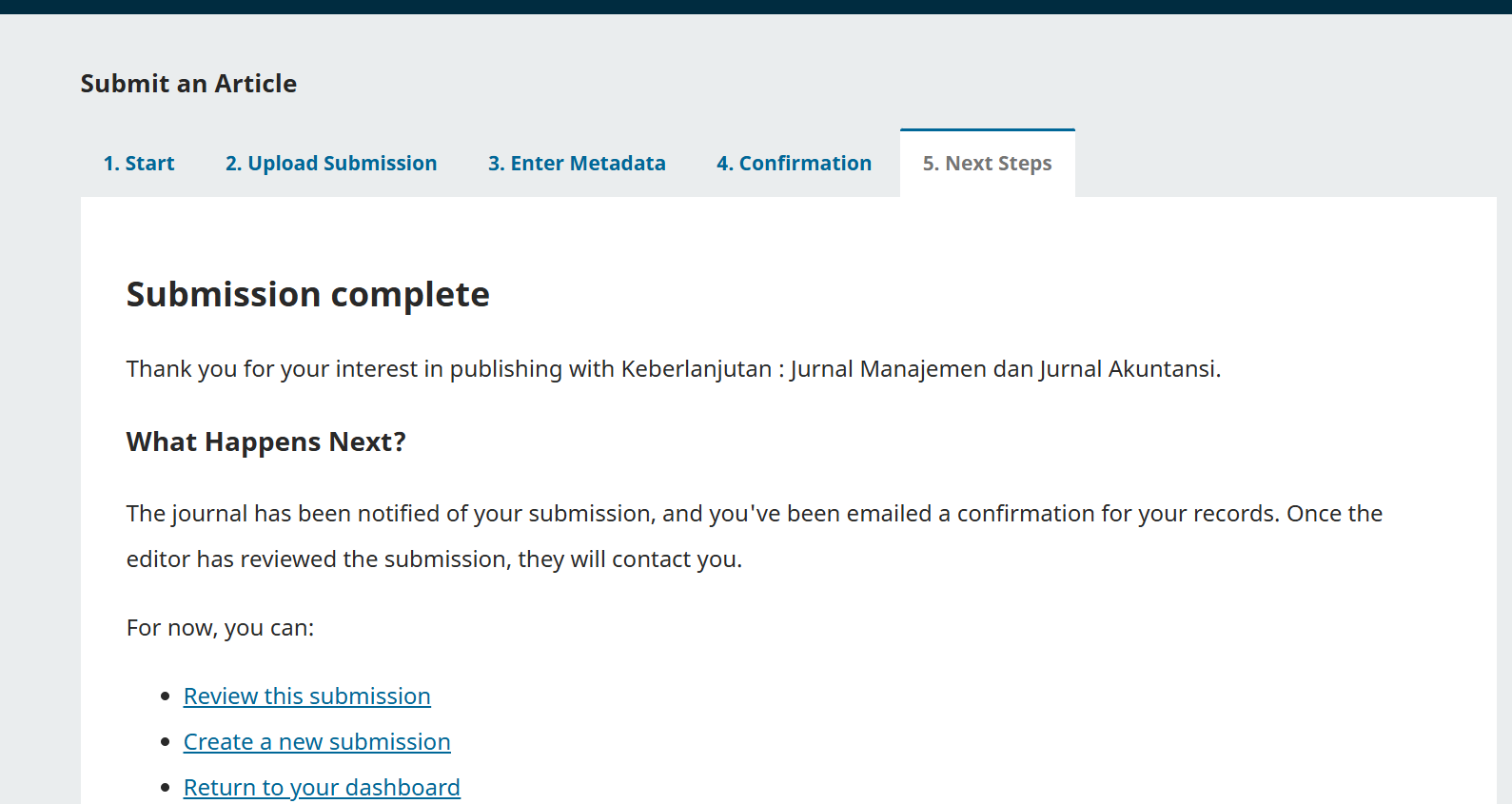This screenshot has height=804, width=1512.
Task: Follow the Create a new submission link
Action: pyautogui.click(x=317, y=742)
